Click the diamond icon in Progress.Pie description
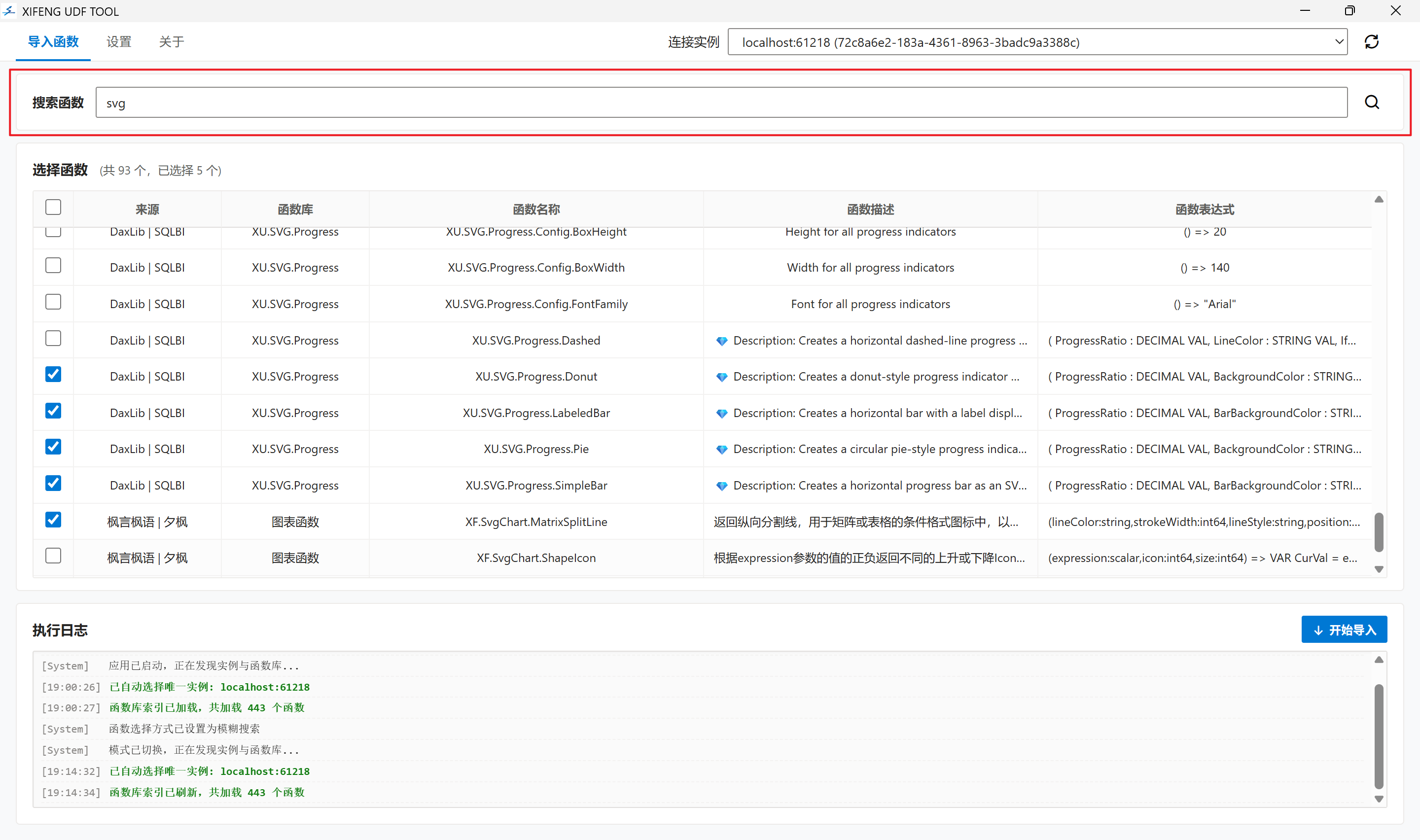 [x=722, y=450]
